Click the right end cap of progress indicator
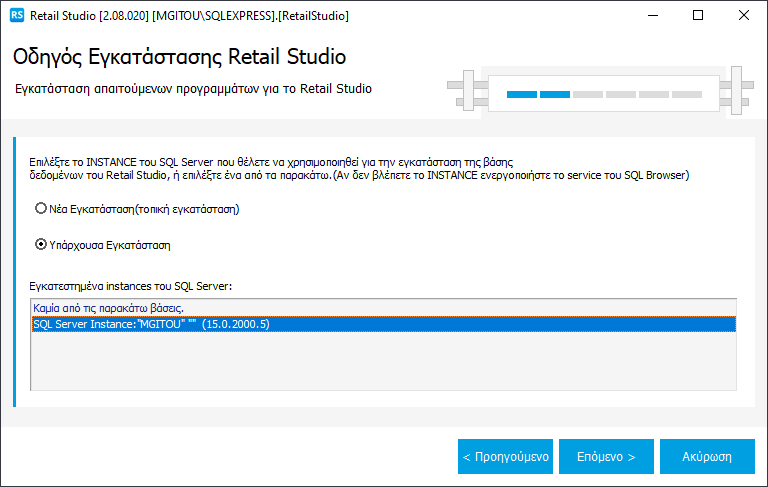Viewport: 768px width, 487px height. (736, 94)
